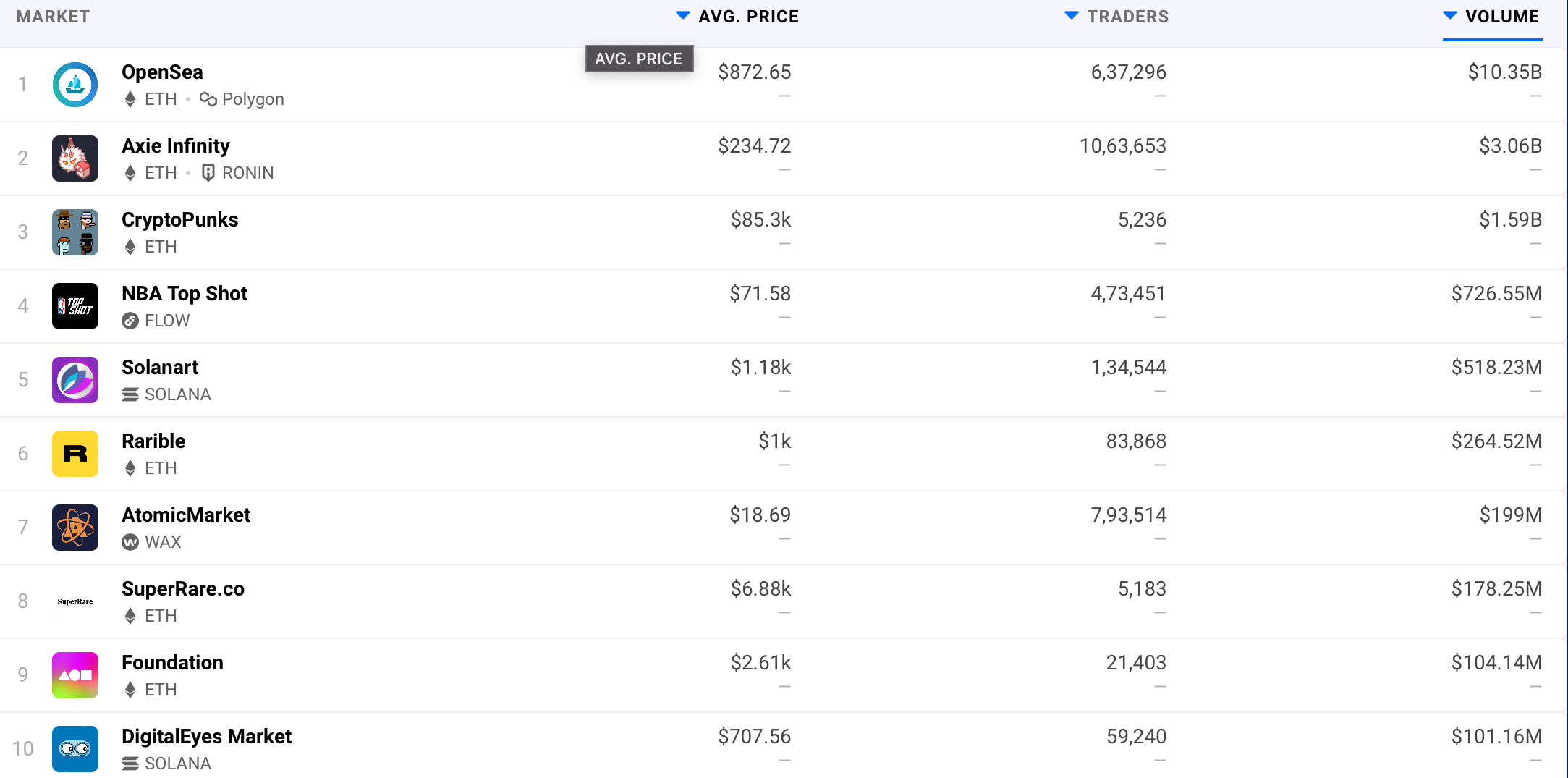
Task: Click the TRADERS header label
Action: (1128, 17)
